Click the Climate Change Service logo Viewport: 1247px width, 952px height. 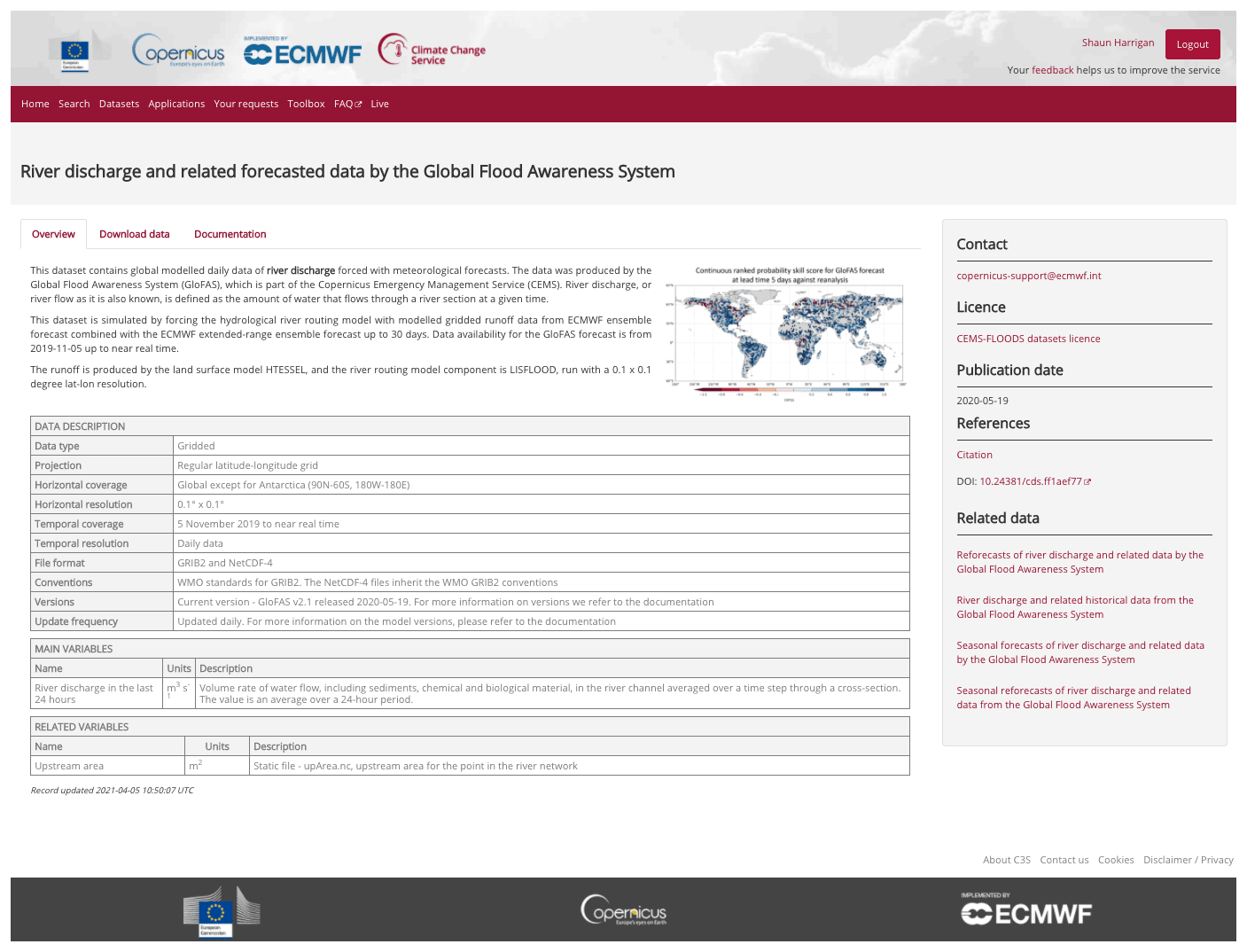(x=432, y=51)
